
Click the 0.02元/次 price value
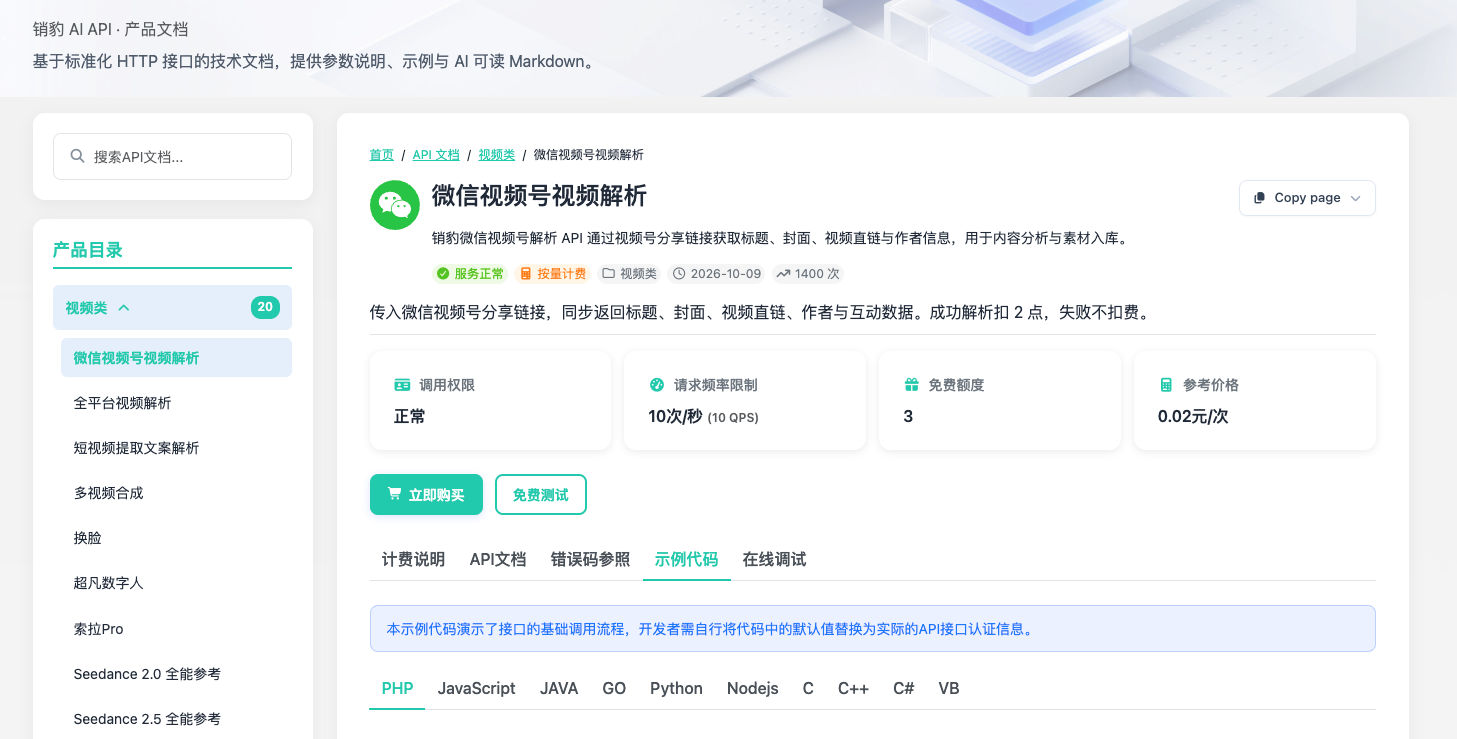(1193, 416)
